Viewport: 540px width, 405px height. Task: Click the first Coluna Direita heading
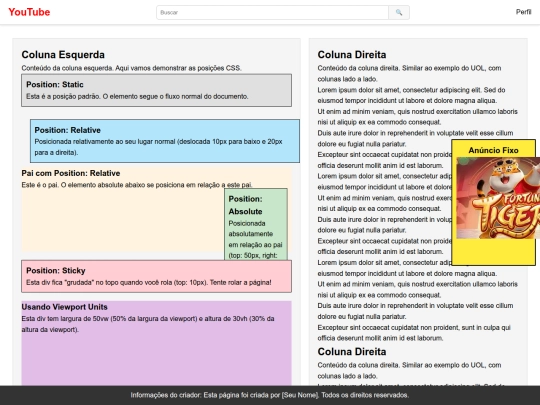click(x=352, y=55)
